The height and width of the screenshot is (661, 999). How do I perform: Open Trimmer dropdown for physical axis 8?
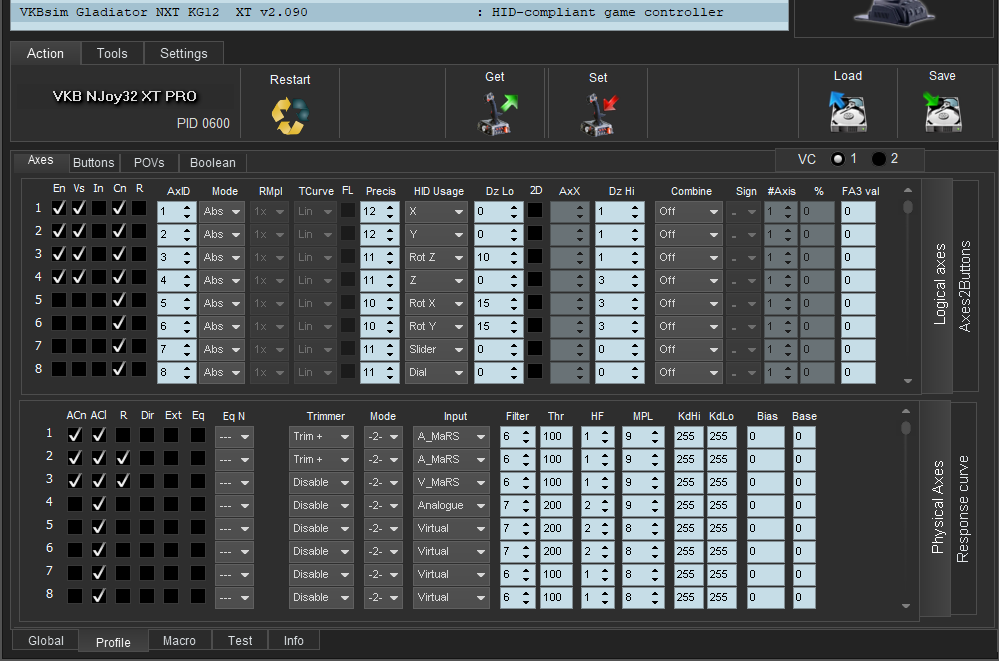click(321, 597)
